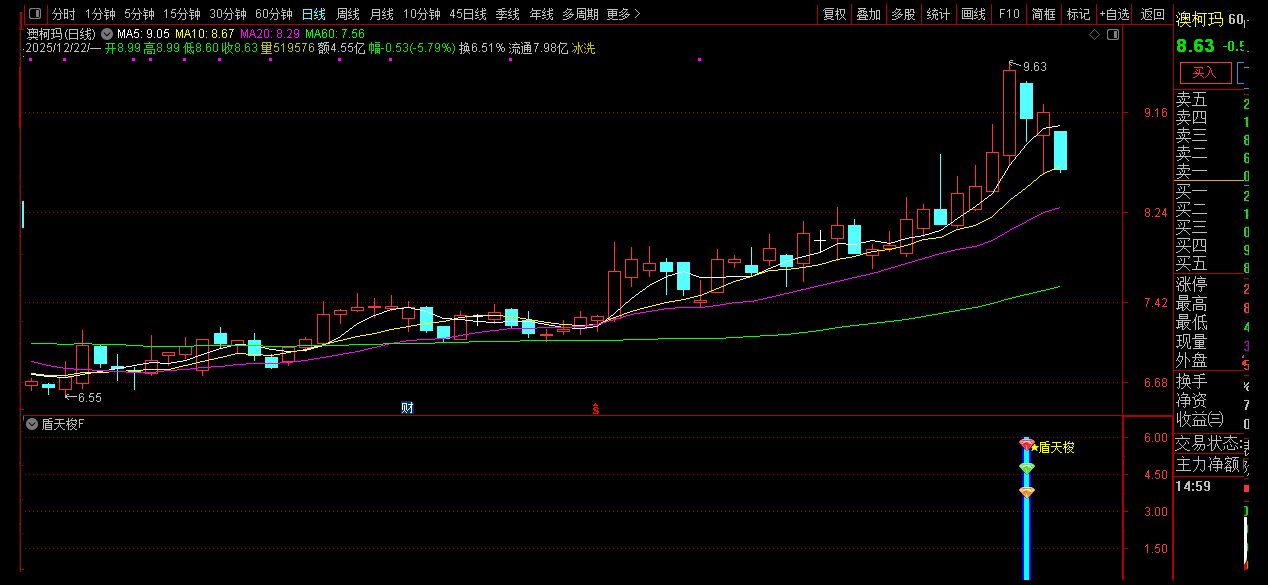The image size is (1268, 585).
Task: Select the 5分钟 period tab
Action: [x=139, y=14]
